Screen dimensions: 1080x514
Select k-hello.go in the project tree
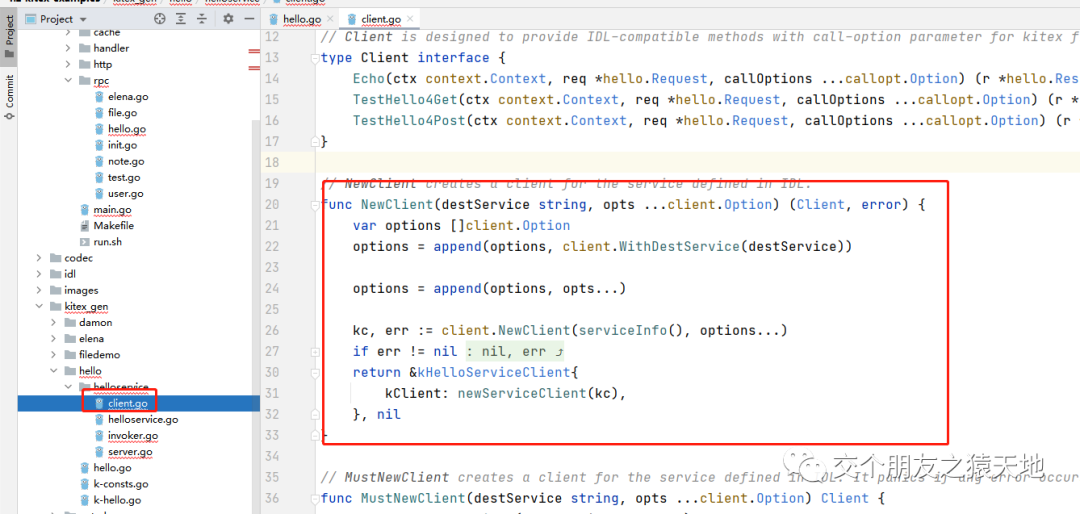pos(117,500)
